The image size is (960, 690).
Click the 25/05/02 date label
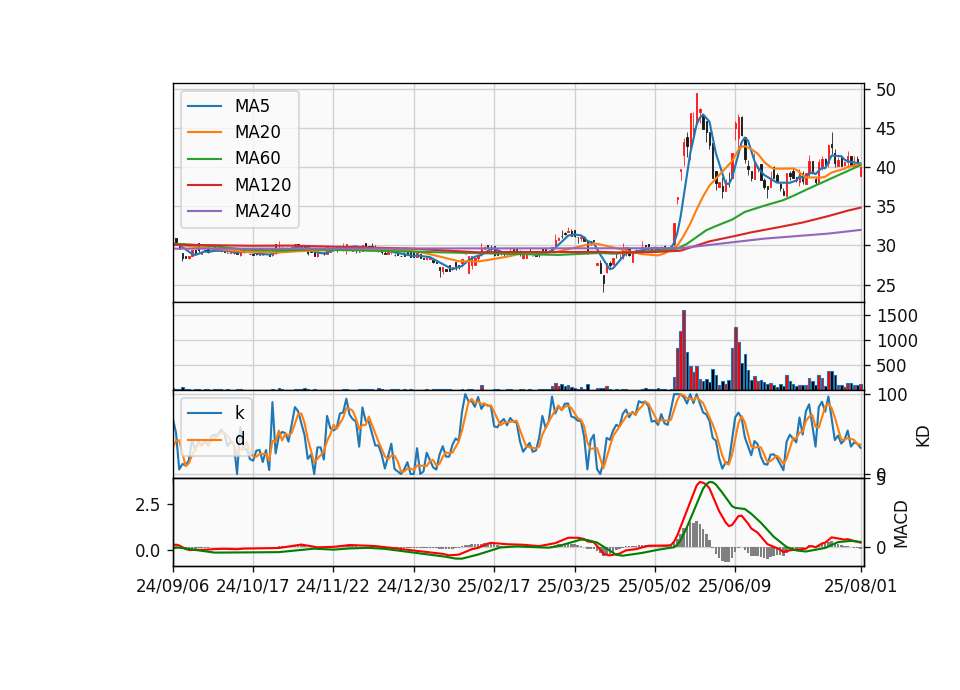click(x=654, y=587)
